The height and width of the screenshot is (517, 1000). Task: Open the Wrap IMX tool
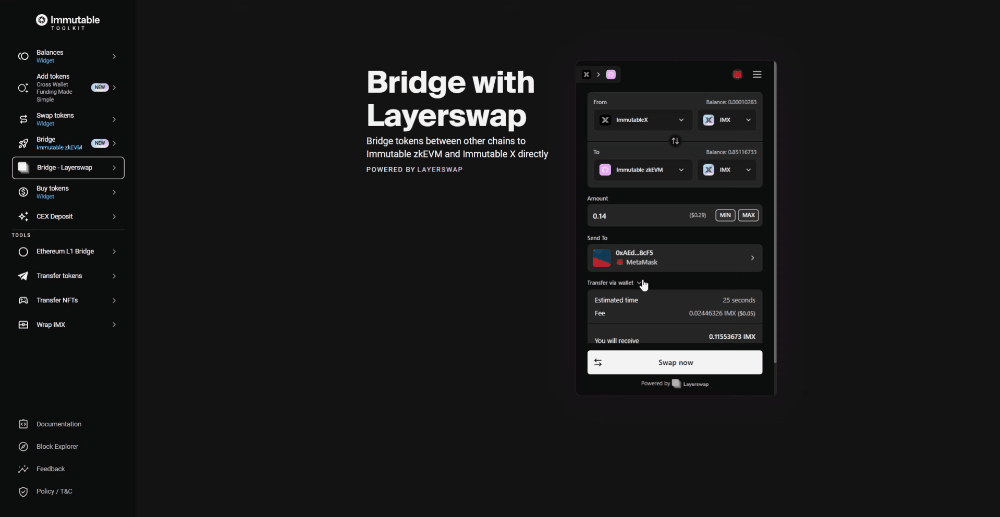[x=68, y=324]
